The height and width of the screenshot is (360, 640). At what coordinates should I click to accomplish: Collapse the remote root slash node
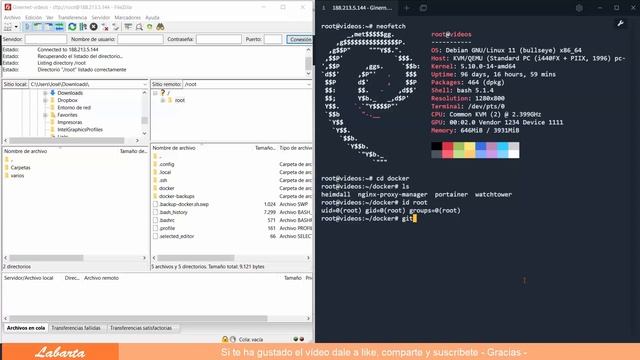pos(155,93)
